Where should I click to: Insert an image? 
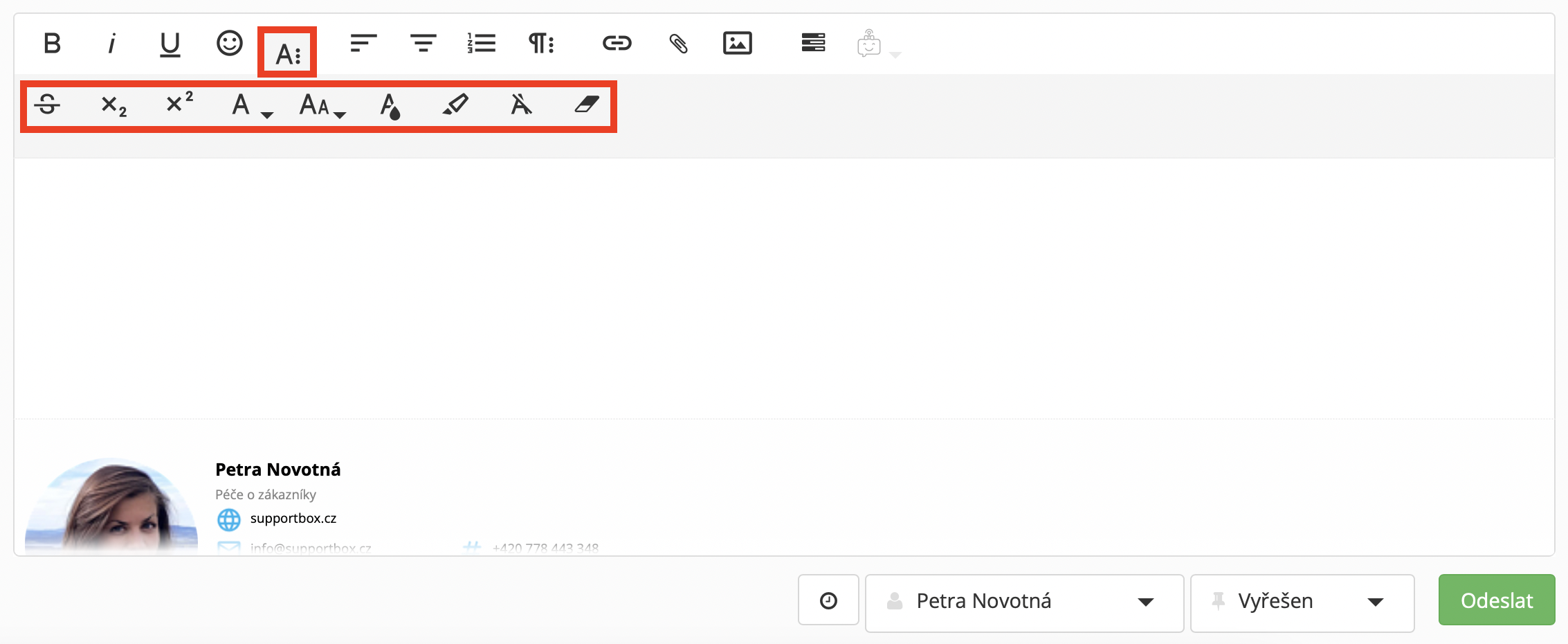[738, 44]
